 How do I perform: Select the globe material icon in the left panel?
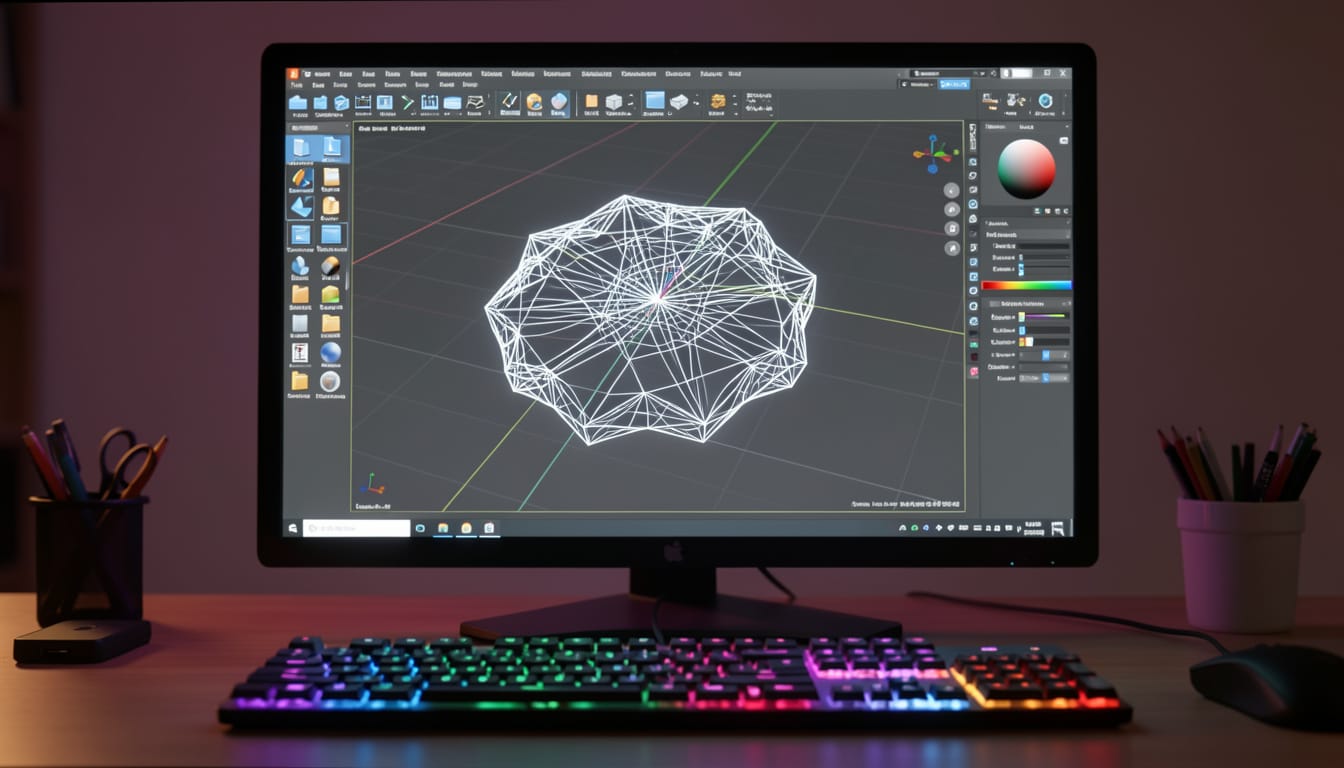[x=333, y=354]
